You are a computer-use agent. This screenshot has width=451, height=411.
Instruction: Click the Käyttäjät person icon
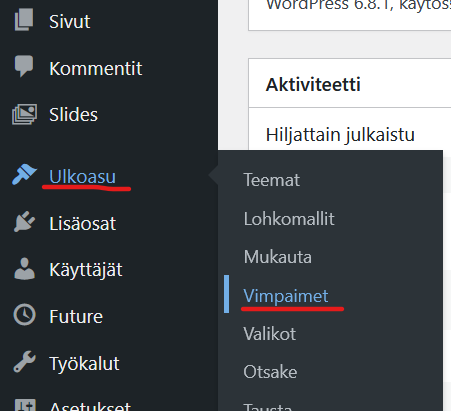[24, 268]
